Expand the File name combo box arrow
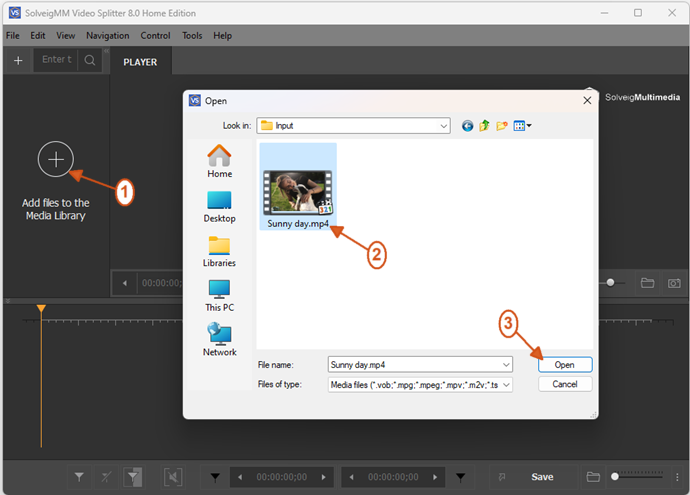The width and height of the screenshot is (690, 495). (506, 365)
